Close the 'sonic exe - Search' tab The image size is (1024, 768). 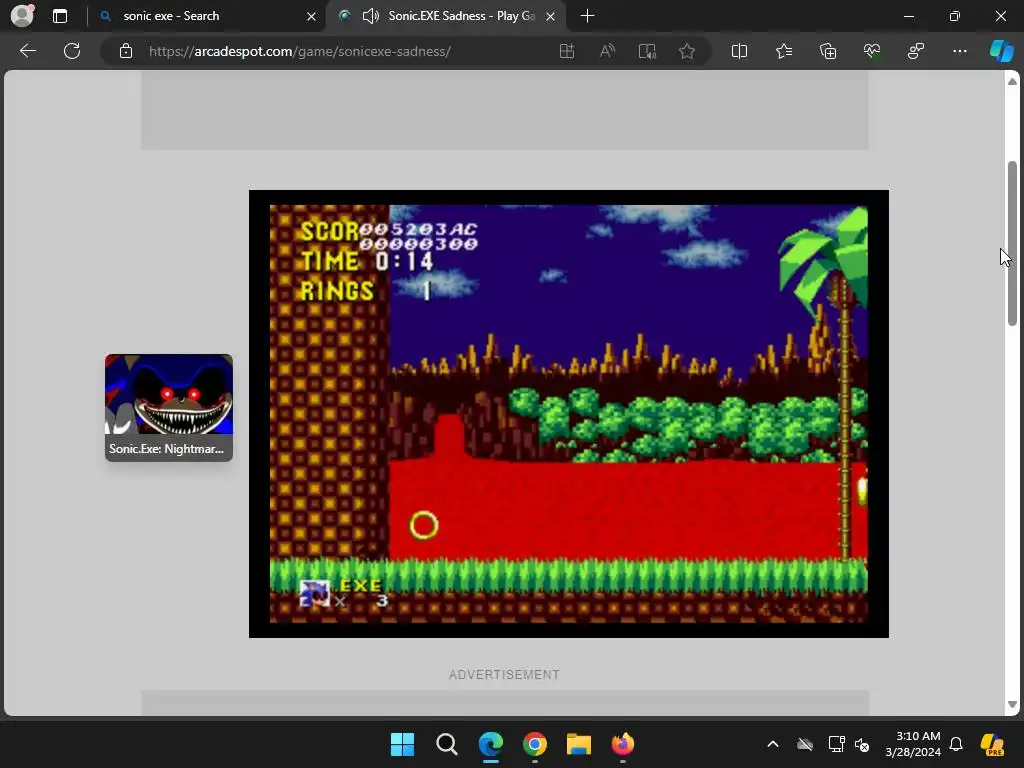coord(312,16)
